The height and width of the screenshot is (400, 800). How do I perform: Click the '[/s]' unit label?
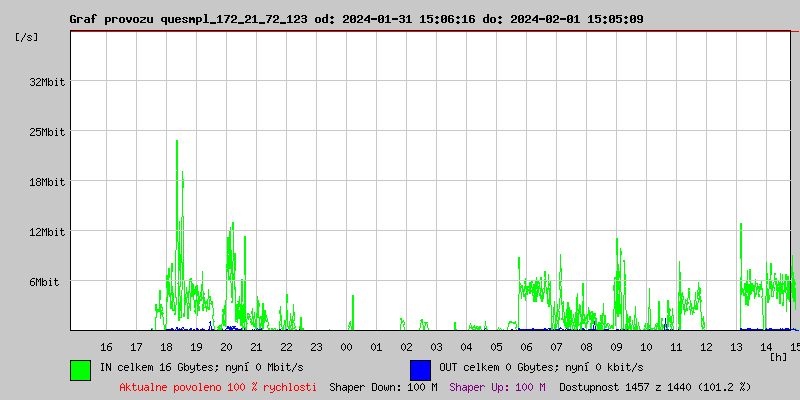[x=27, y=37]
